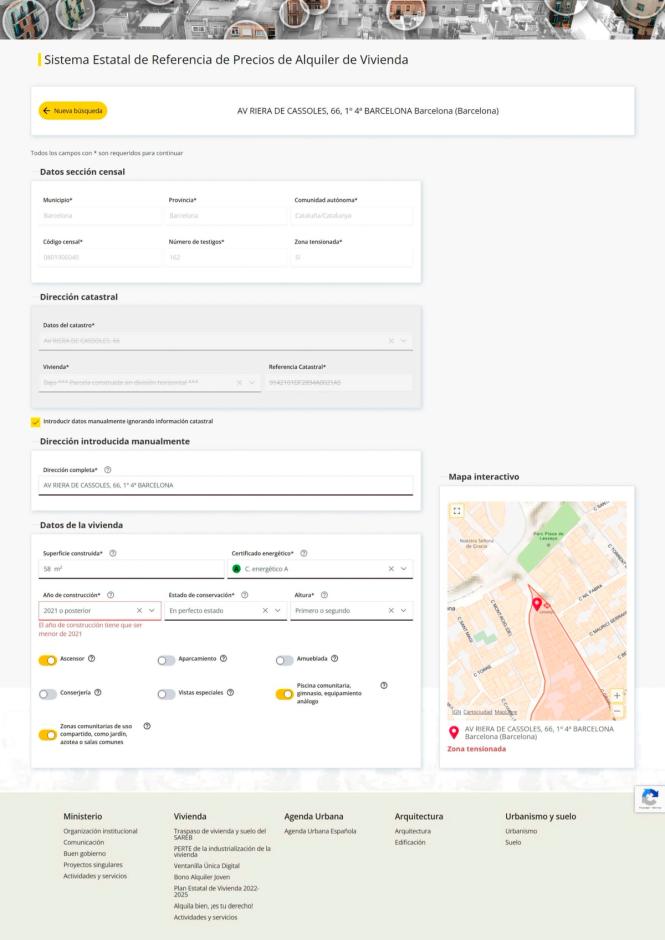This screenshot has width=665, height=940.
Task: Zoom out on the interactive map
Action: (617, 711)
